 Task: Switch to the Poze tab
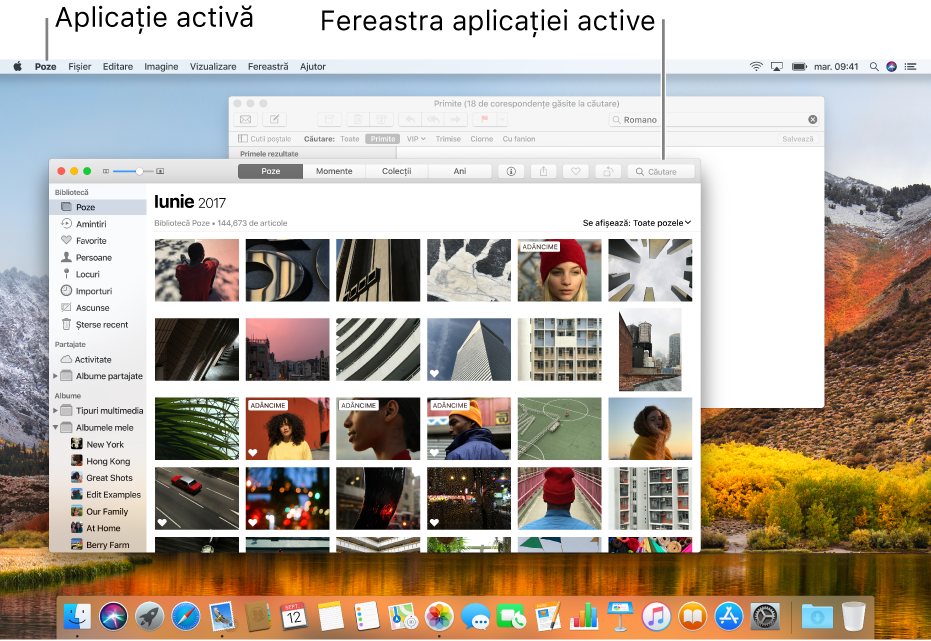[x=271, y=172]
